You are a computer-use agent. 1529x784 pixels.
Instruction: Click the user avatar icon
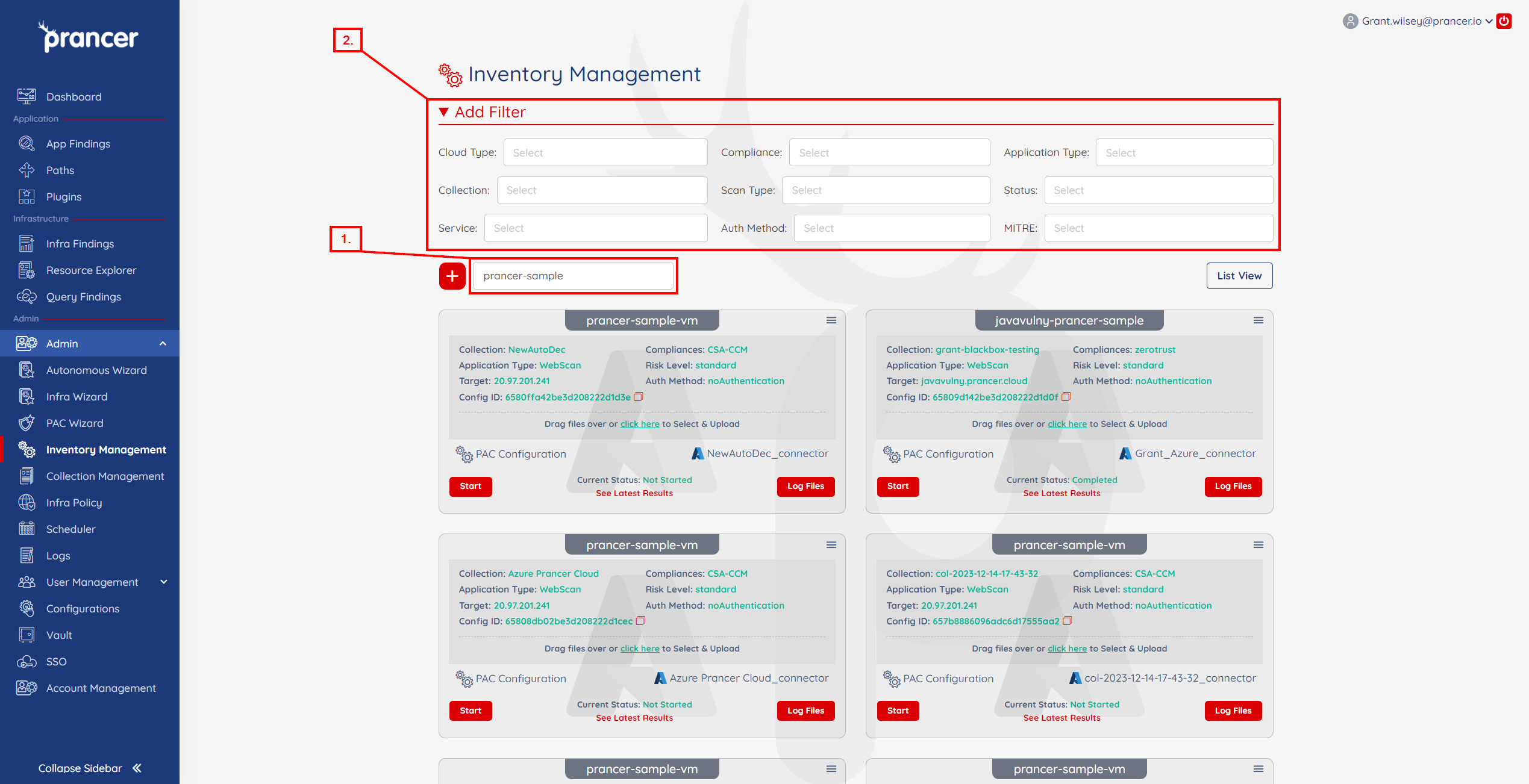tap(1350, 21)
